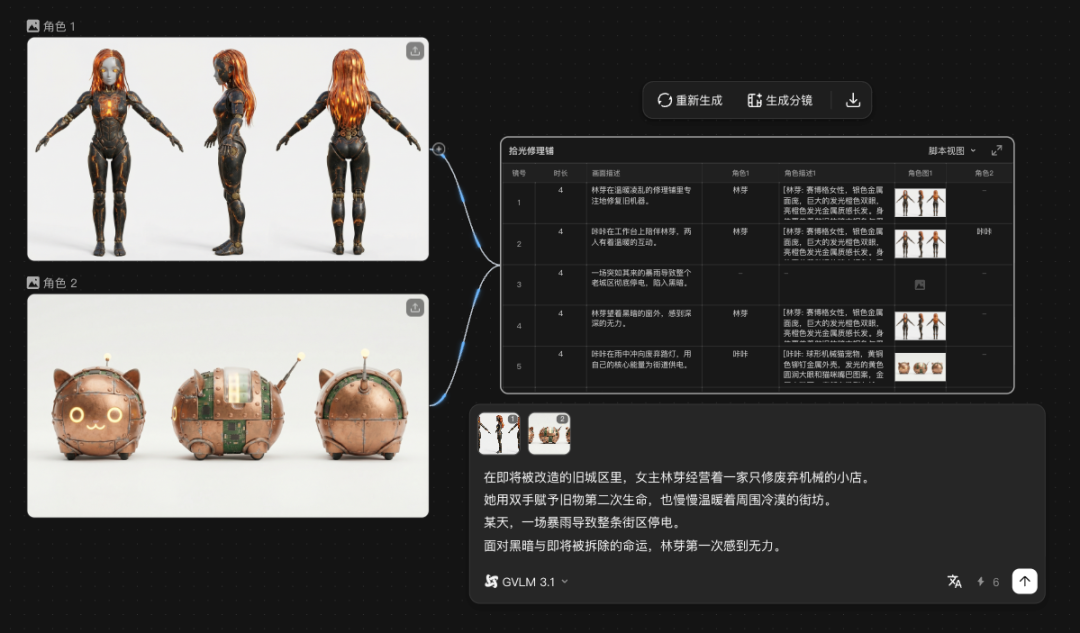
Task: Expand the 拾光修理铺 panel to fullscreen
Action: point(997,151)
